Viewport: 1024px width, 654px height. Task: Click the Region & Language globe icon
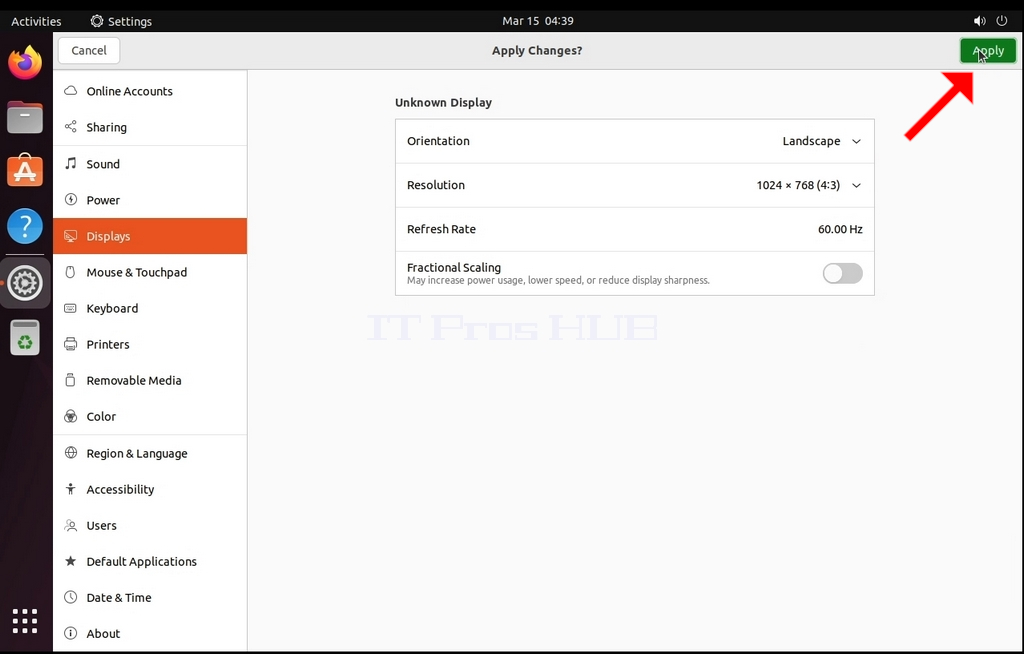pos(71,453)
